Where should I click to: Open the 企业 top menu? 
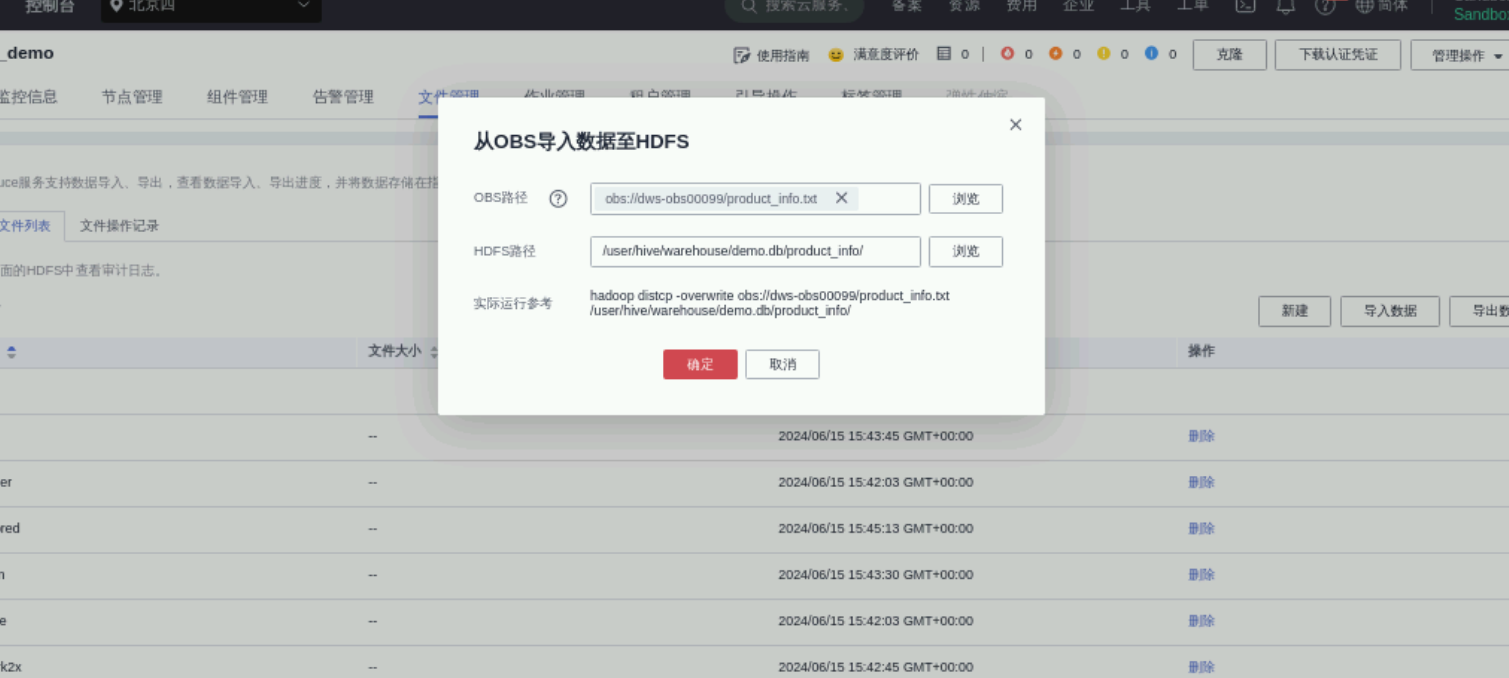tap(1078, 6)
